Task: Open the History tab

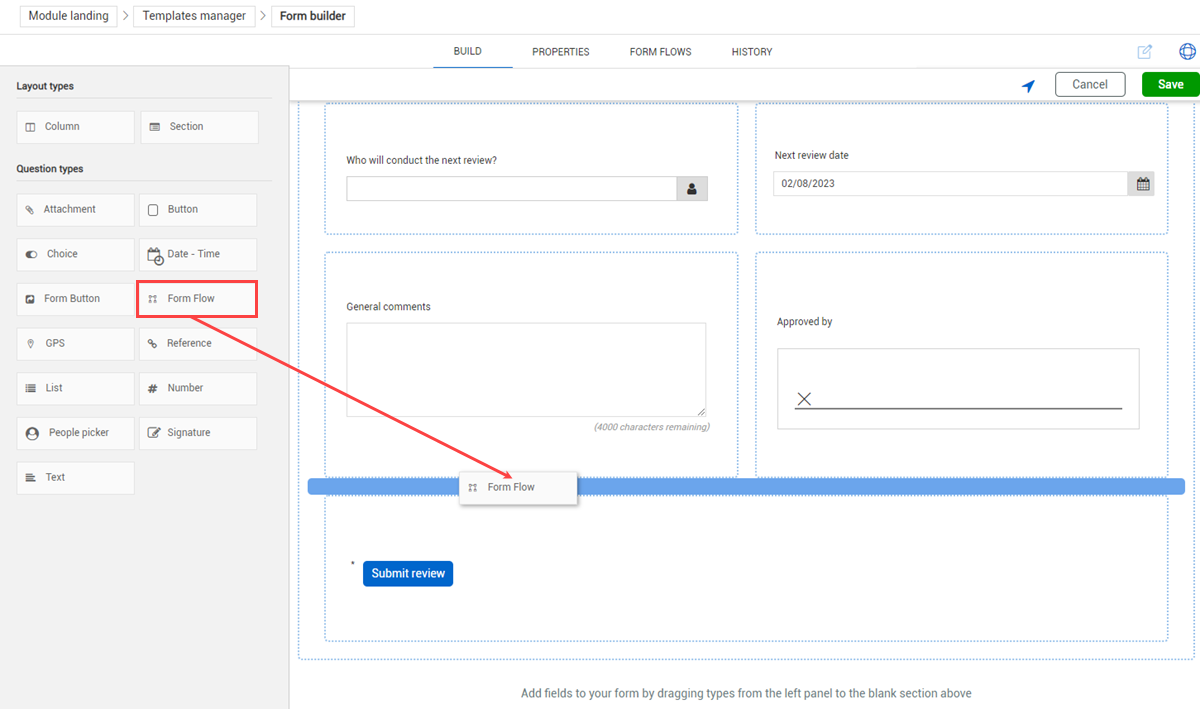Action: coord(751,52)
